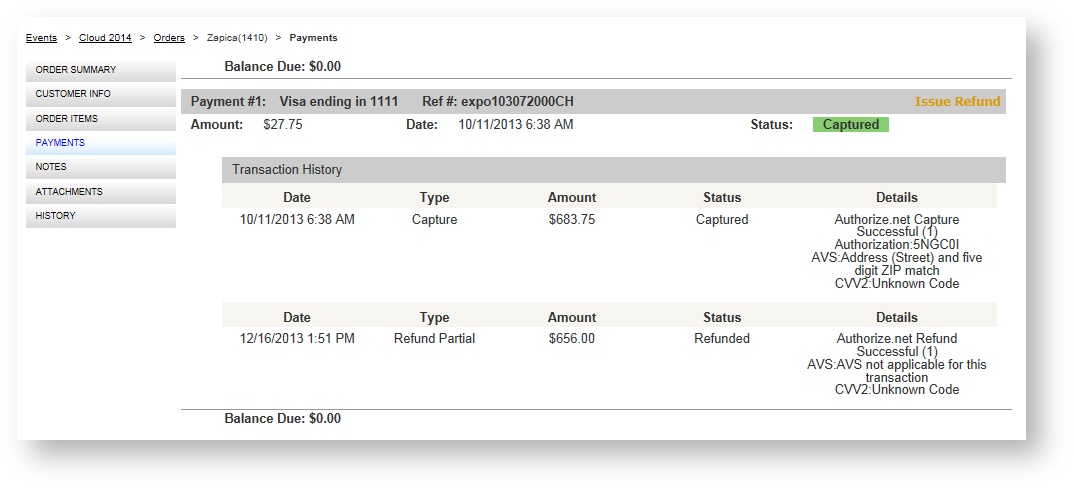Click the Events breadcrumb link
Image resolution: width=1074 pixels, height=488 pixels.
41,38
